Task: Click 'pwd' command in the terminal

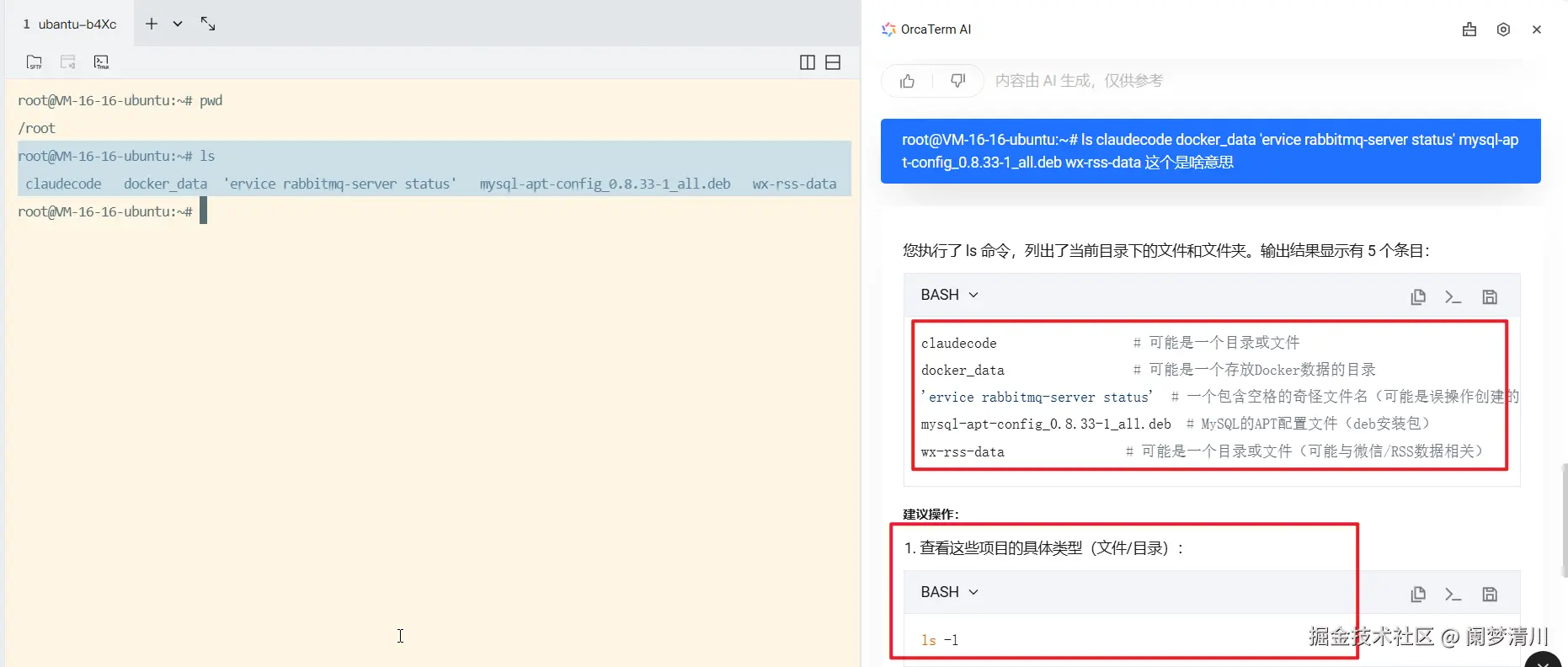Action: (x=211, y=100)
